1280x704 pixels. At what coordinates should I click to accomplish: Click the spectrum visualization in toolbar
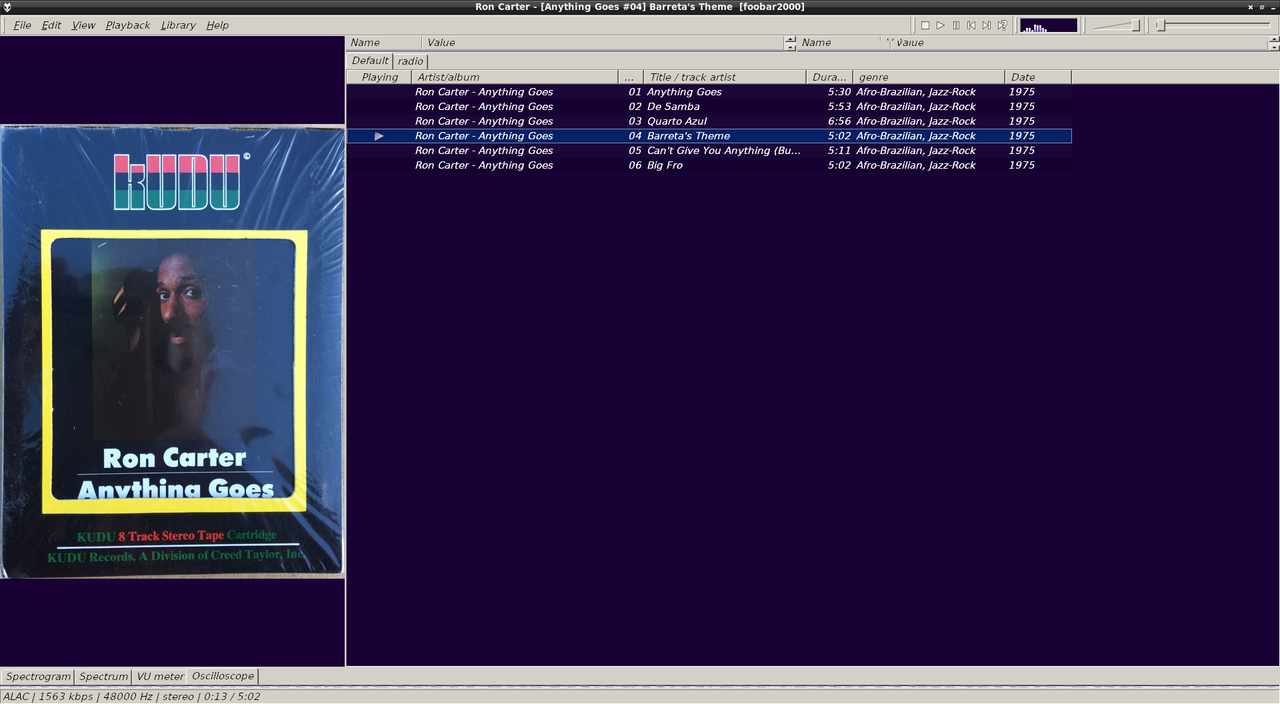click(1048, 25)
